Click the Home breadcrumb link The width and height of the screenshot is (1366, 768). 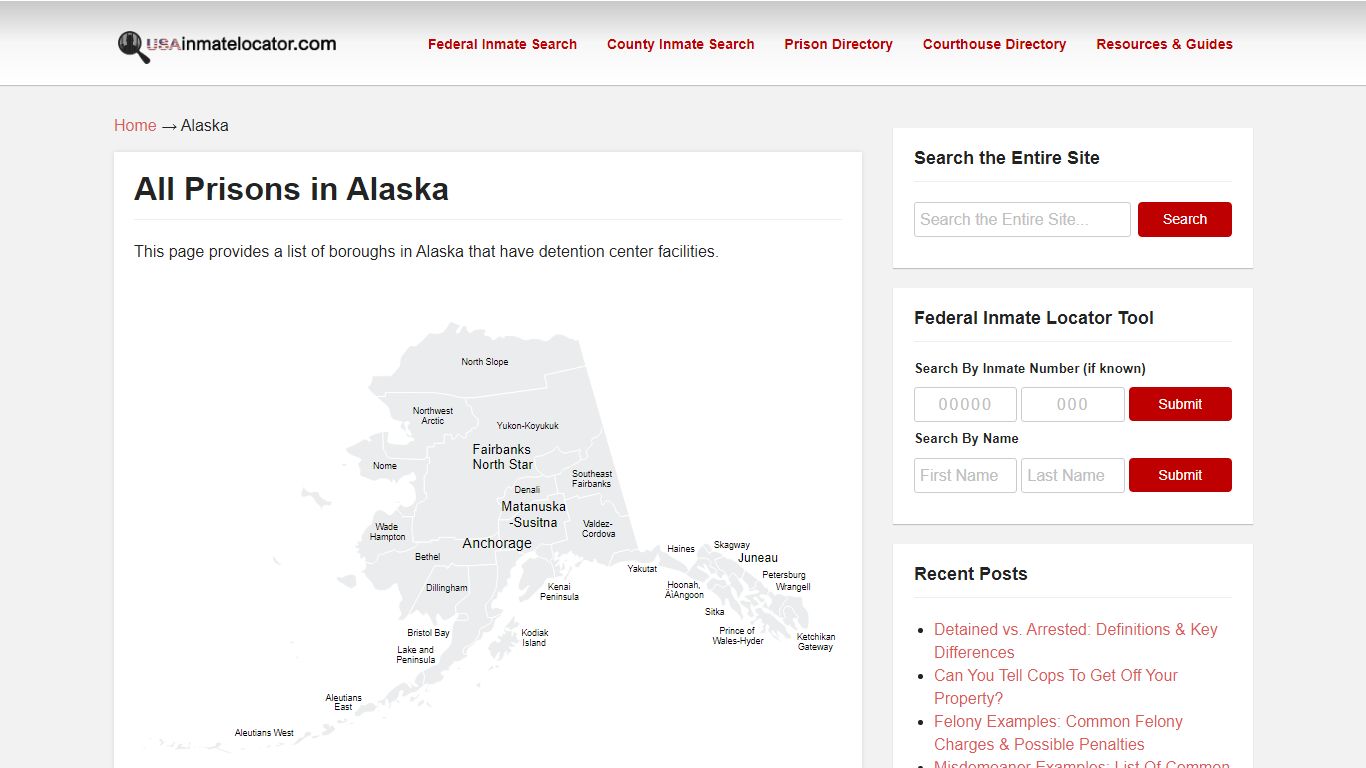pos(135,125)
